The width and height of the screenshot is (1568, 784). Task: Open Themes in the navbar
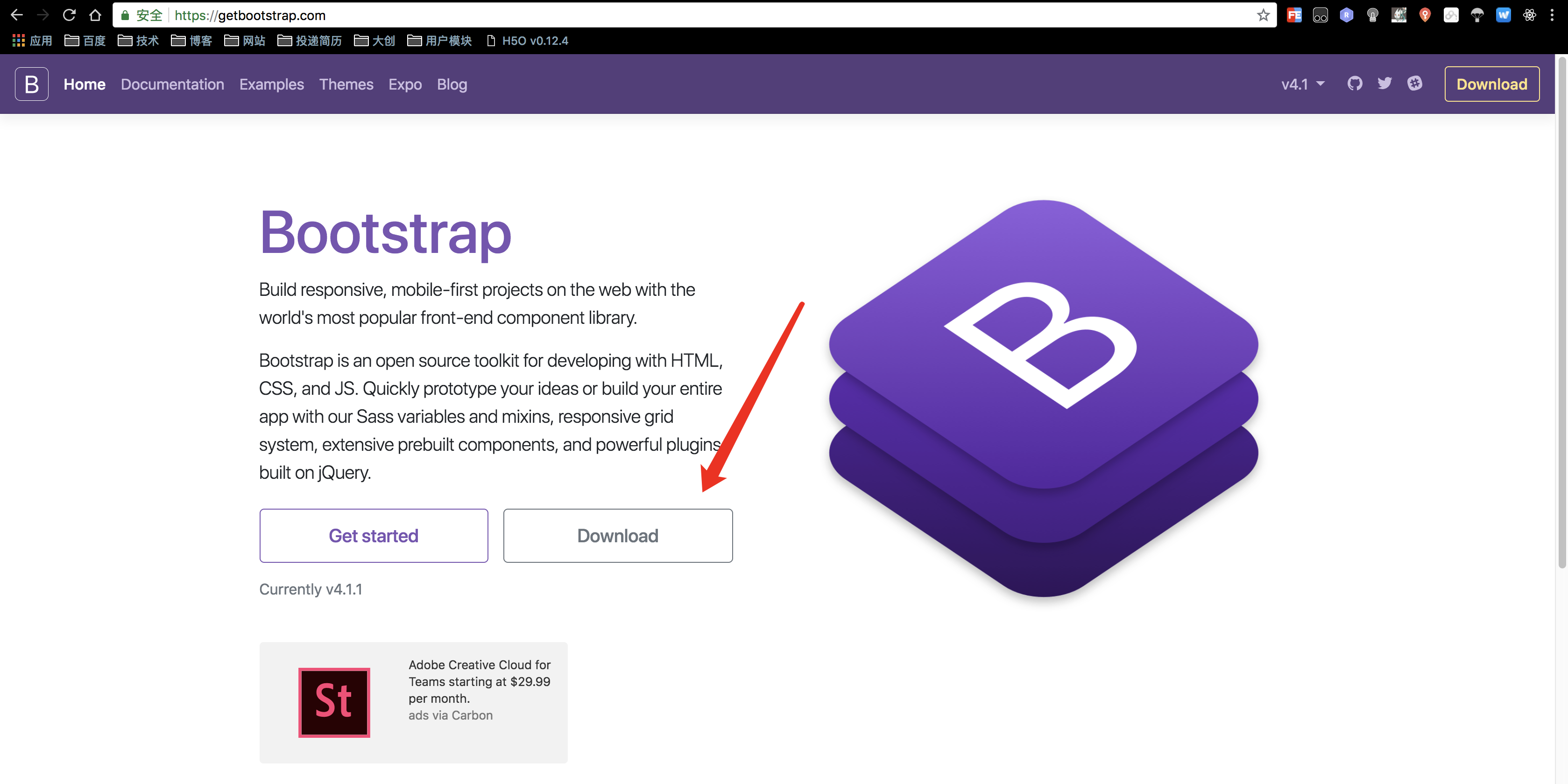346,84
